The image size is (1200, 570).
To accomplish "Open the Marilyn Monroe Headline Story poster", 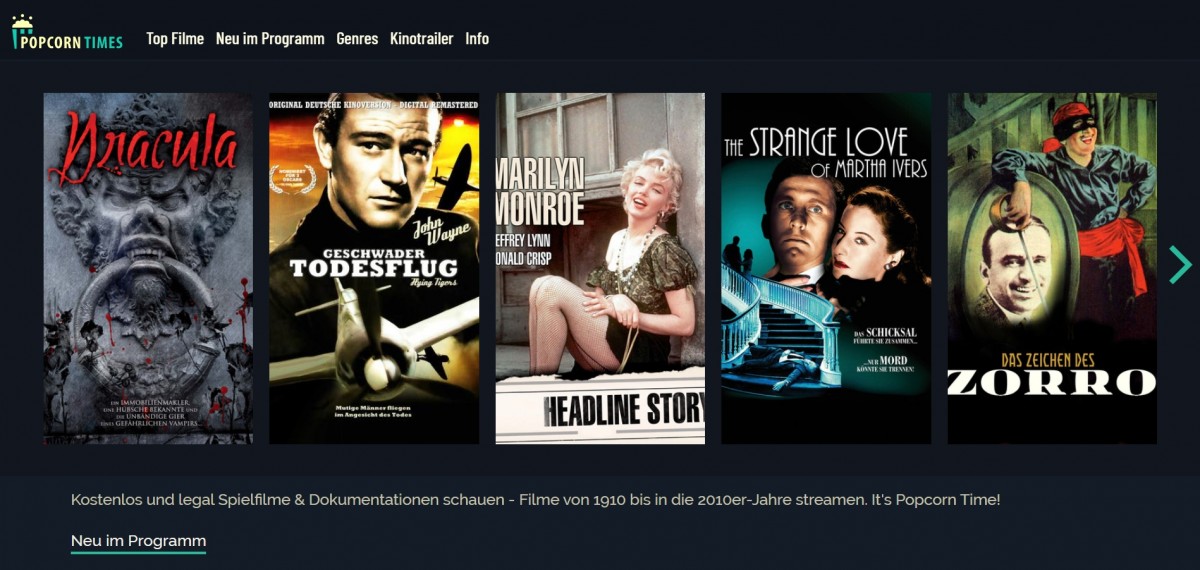I will (600, 268).
